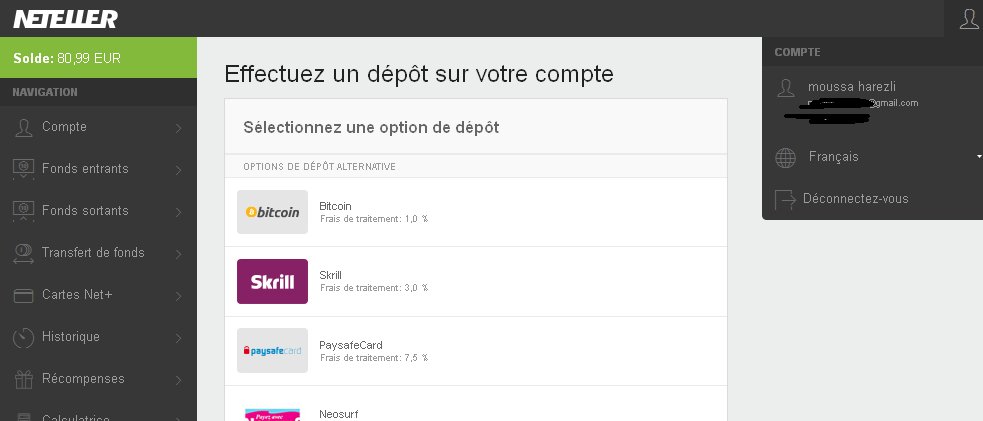Image resolution: width=983 pixels, height=421 pixels.
Task: Click the Fonds sortants icon
Action: (23, 211)
